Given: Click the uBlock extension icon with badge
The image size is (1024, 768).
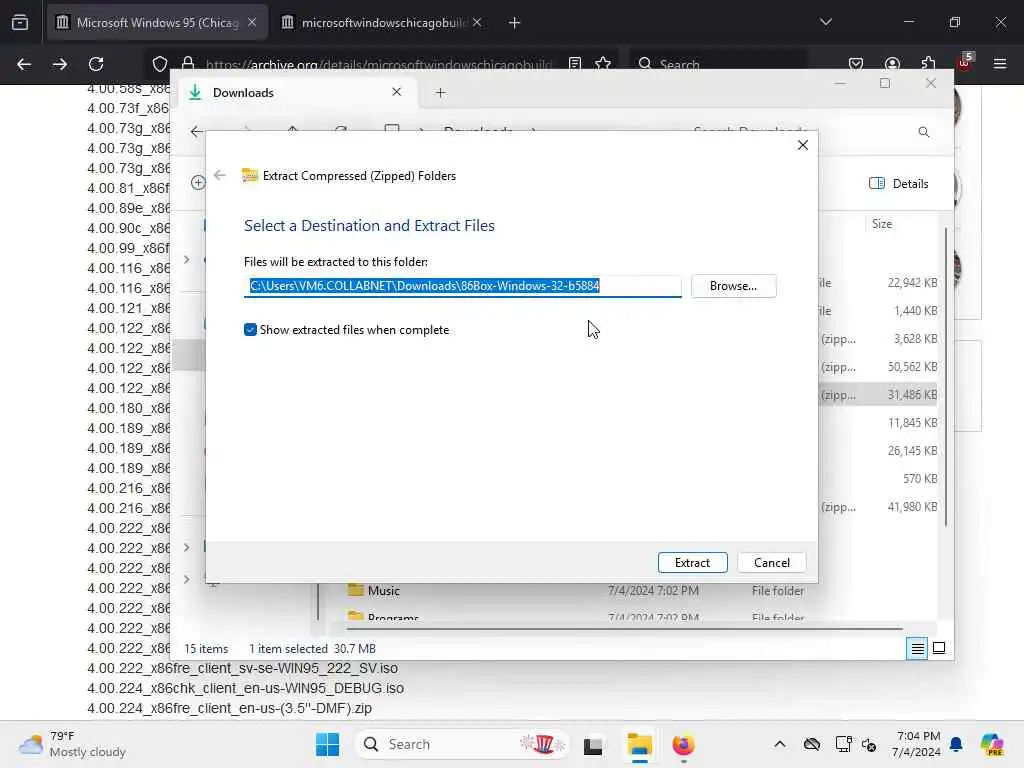Looking at the screenshot, I should (x=965, y=62).
